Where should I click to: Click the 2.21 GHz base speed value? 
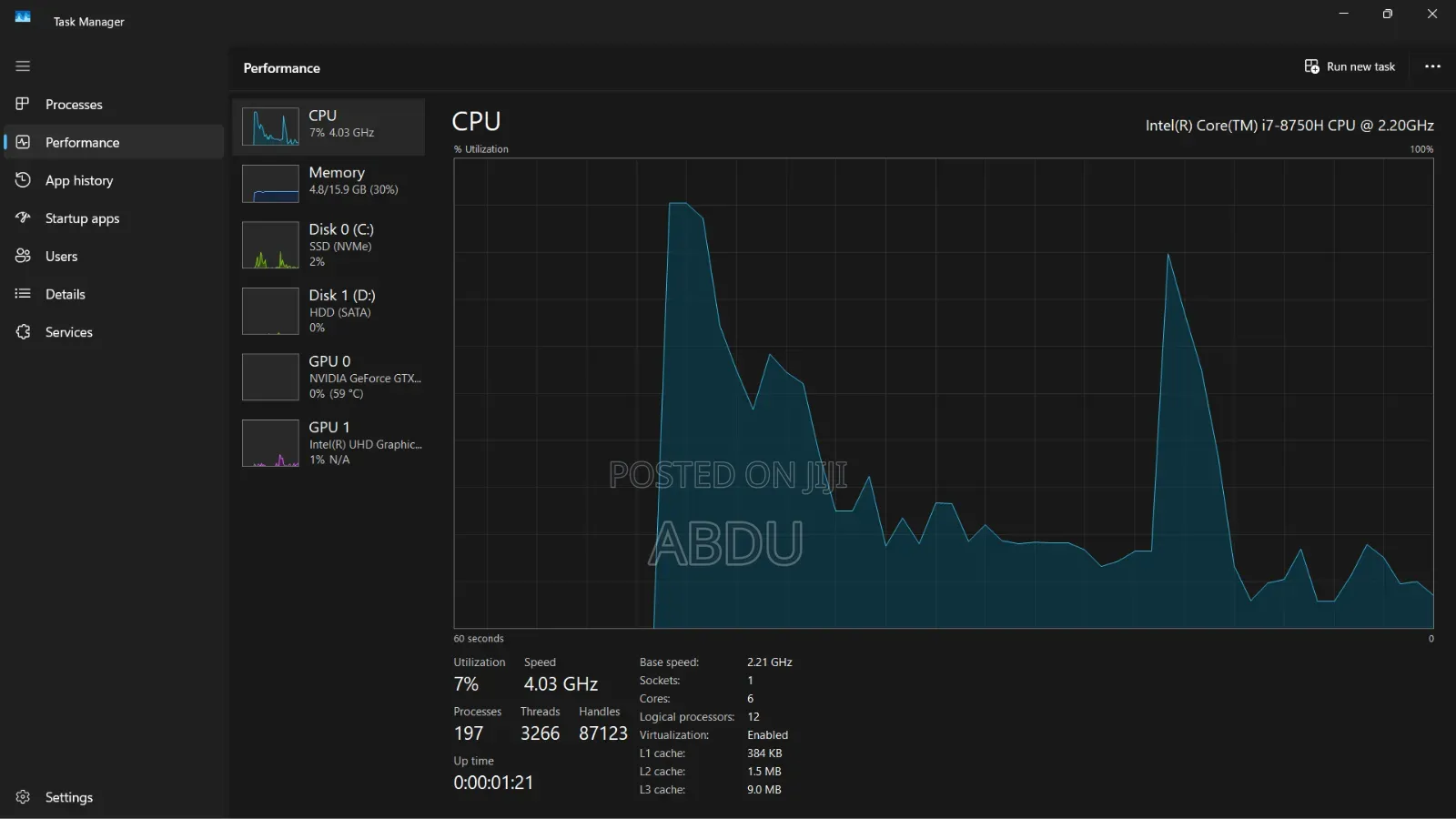[770, 662]
